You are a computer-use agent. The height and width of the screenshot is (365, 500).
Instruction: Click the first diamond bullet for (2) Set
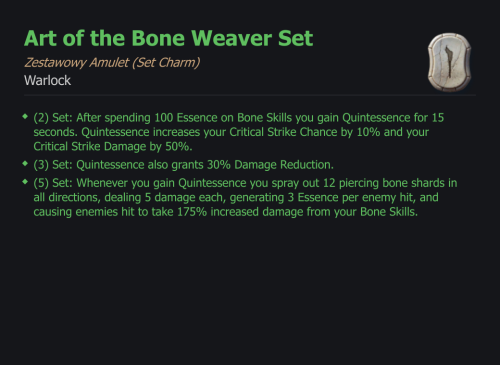tap(25, 116)
